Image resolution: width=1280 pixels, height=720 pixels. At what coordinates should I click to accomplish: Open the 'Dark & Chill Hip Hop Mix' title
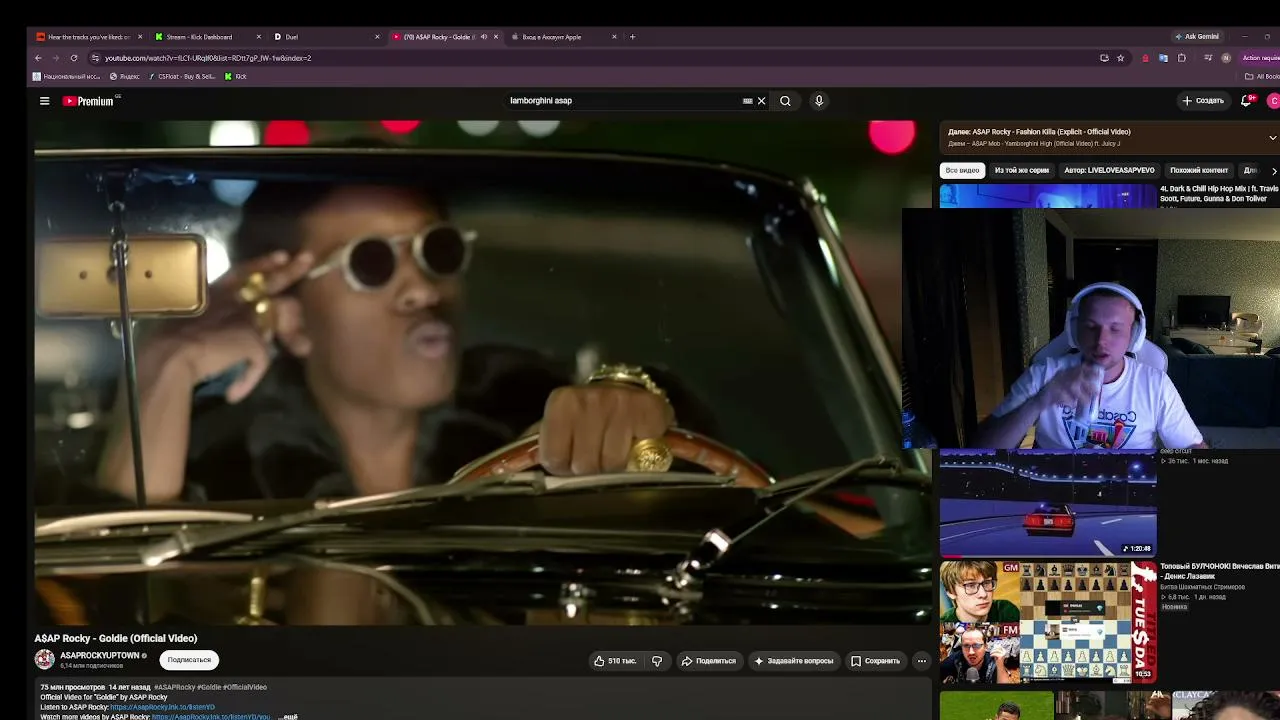1219,194
